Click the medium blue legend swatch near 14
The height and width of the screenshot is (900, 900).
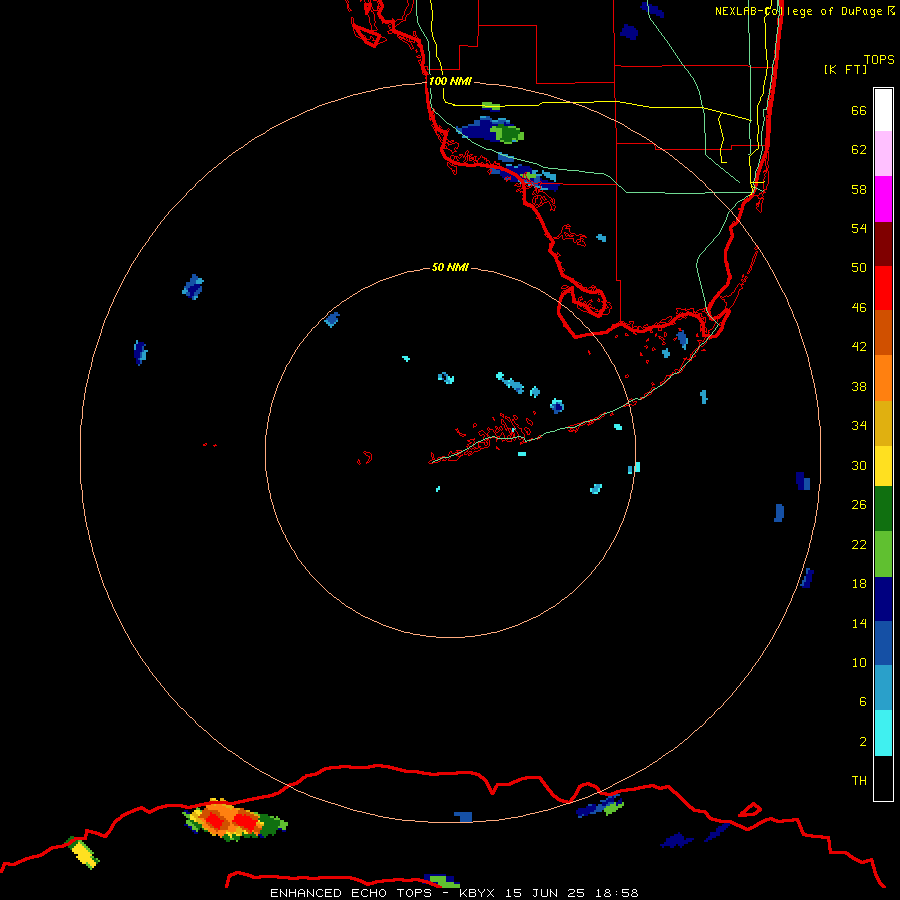pos(883,643)
